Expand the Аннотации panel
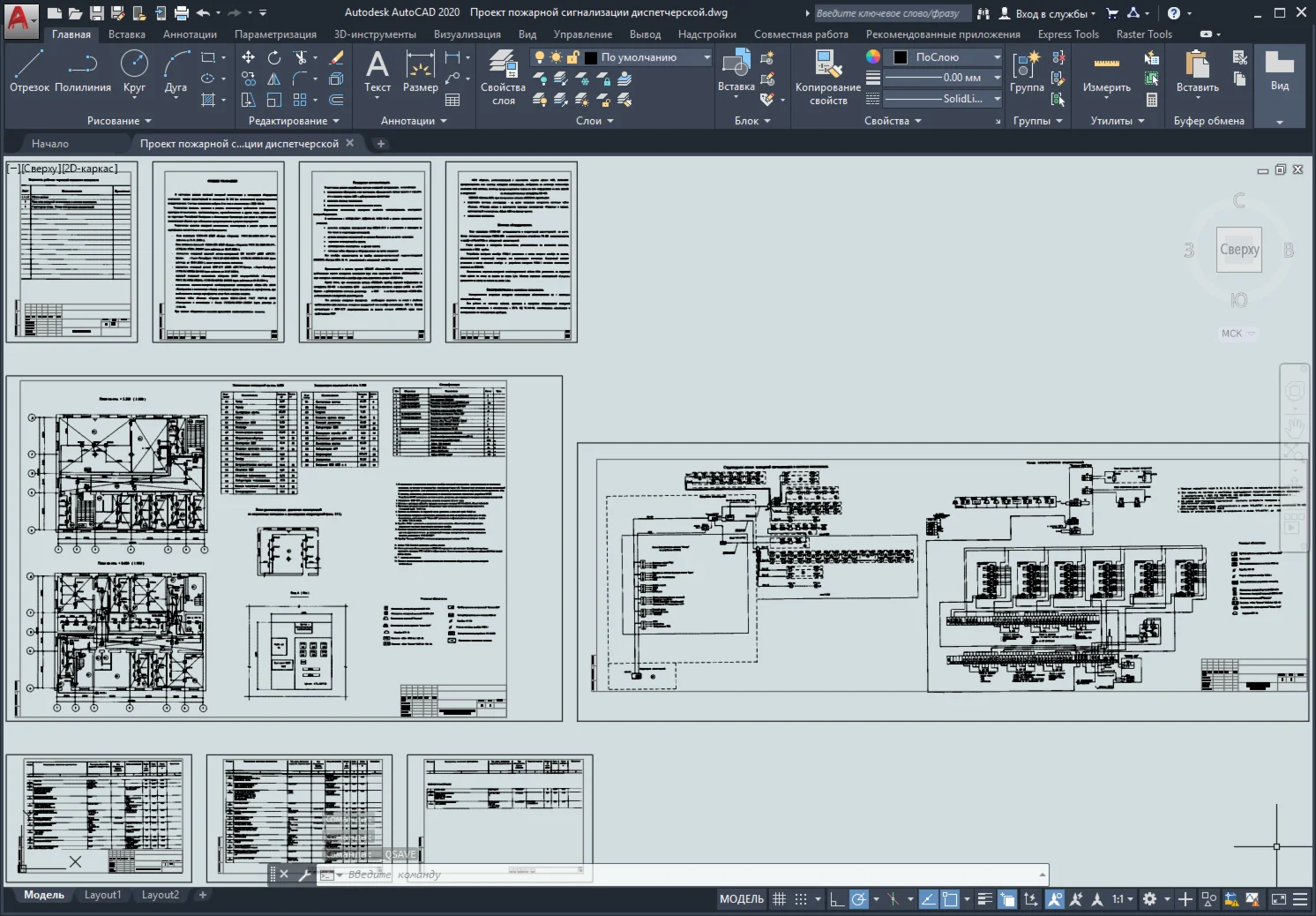 tap(414, 121)
